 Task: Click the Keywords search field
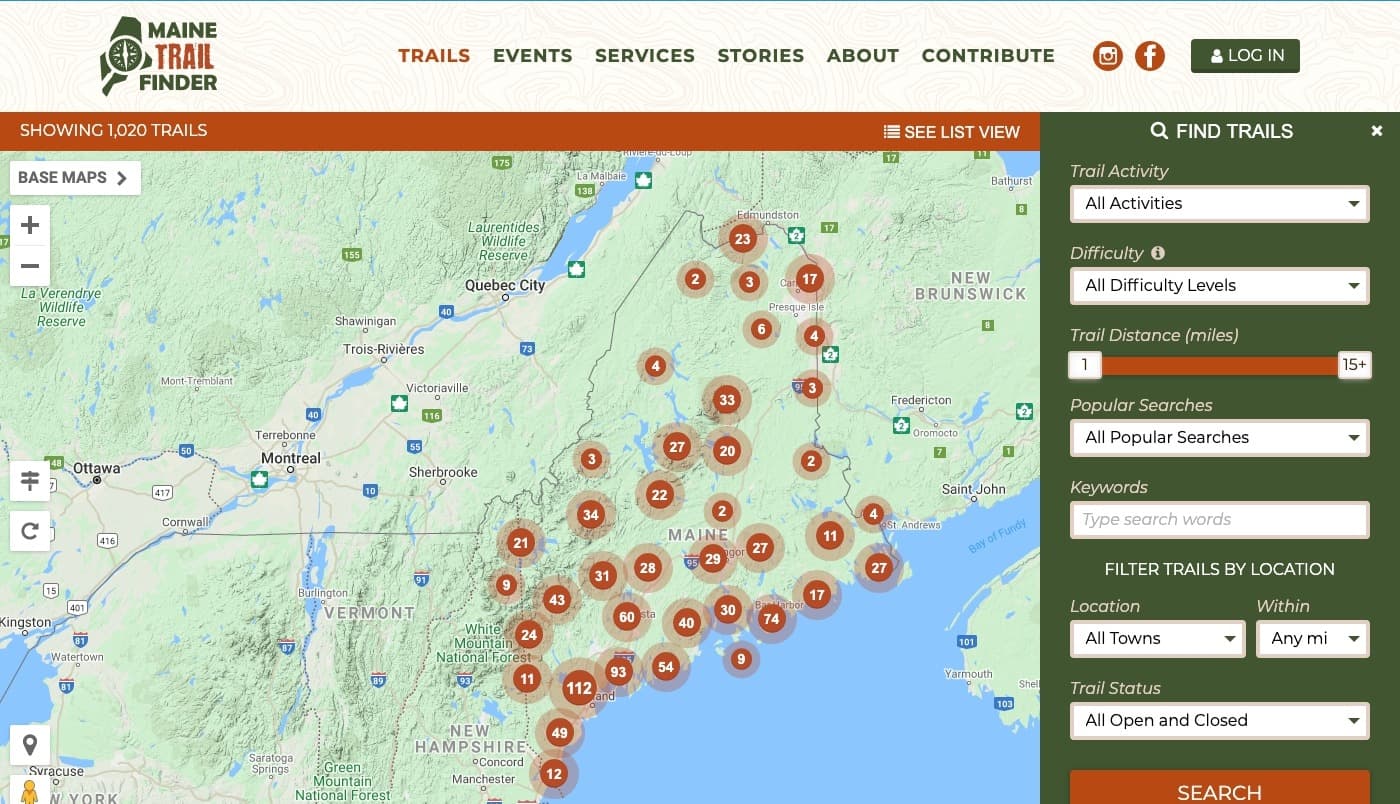click(1219, 520)
